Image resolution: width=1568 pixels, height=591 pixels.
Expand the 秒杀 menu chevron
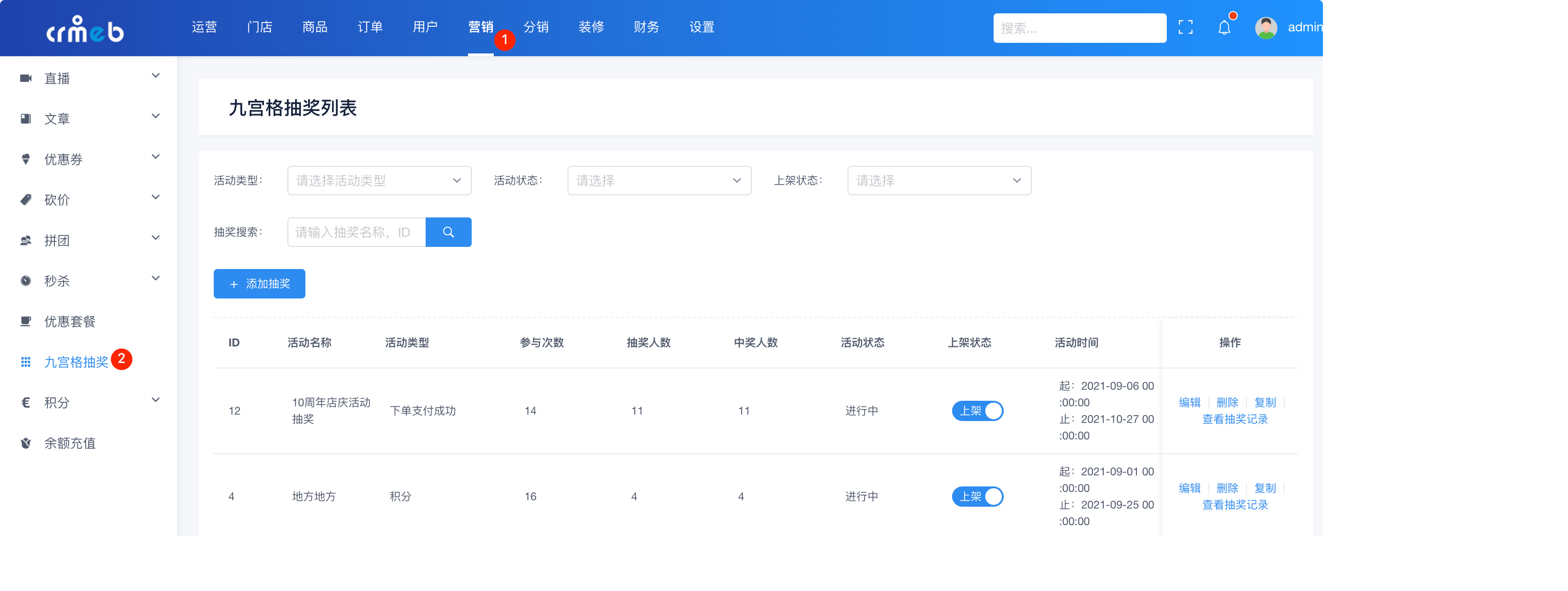click(156, 278)
